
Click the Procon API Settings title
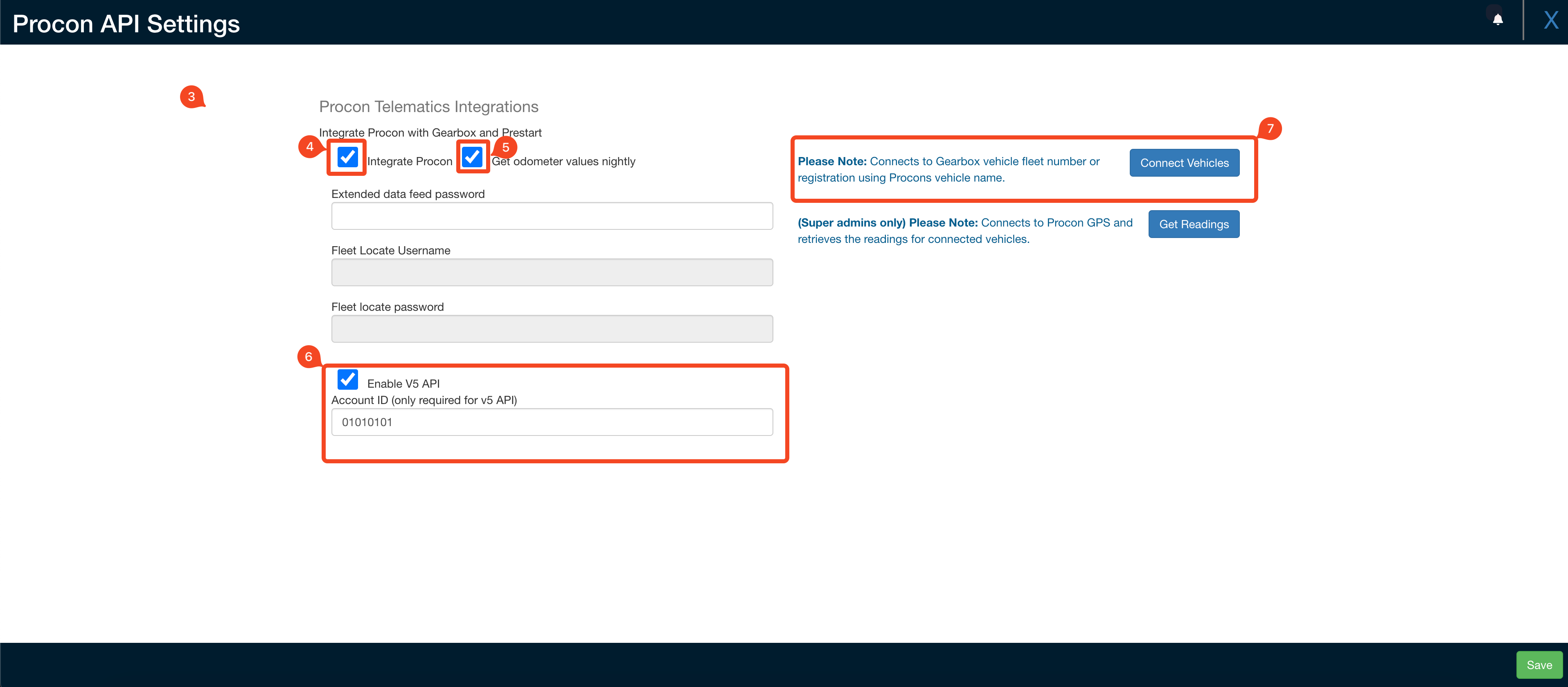[x=126, y=24]
